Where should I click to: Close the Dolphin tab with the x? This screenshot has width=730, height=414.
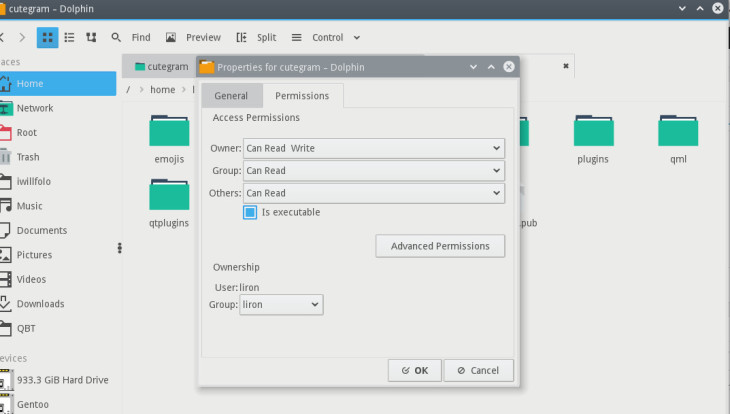point(566,66)
